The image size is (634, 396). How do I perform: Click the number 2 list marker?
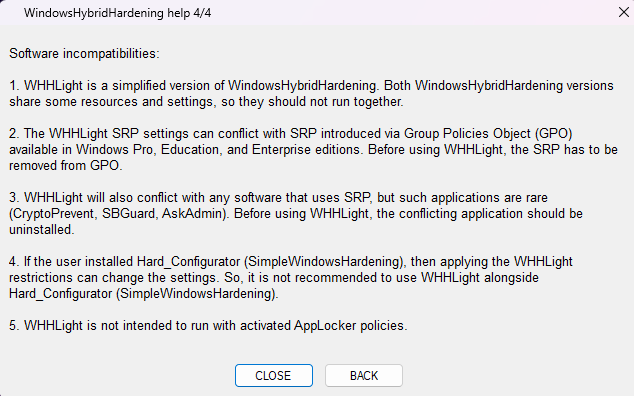14,133
